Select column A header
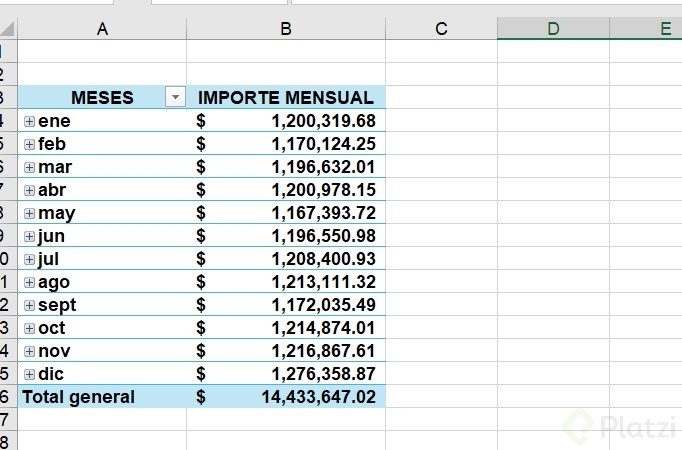The width and height of the screenshot is (682, 450). click(x=102, y=29)
